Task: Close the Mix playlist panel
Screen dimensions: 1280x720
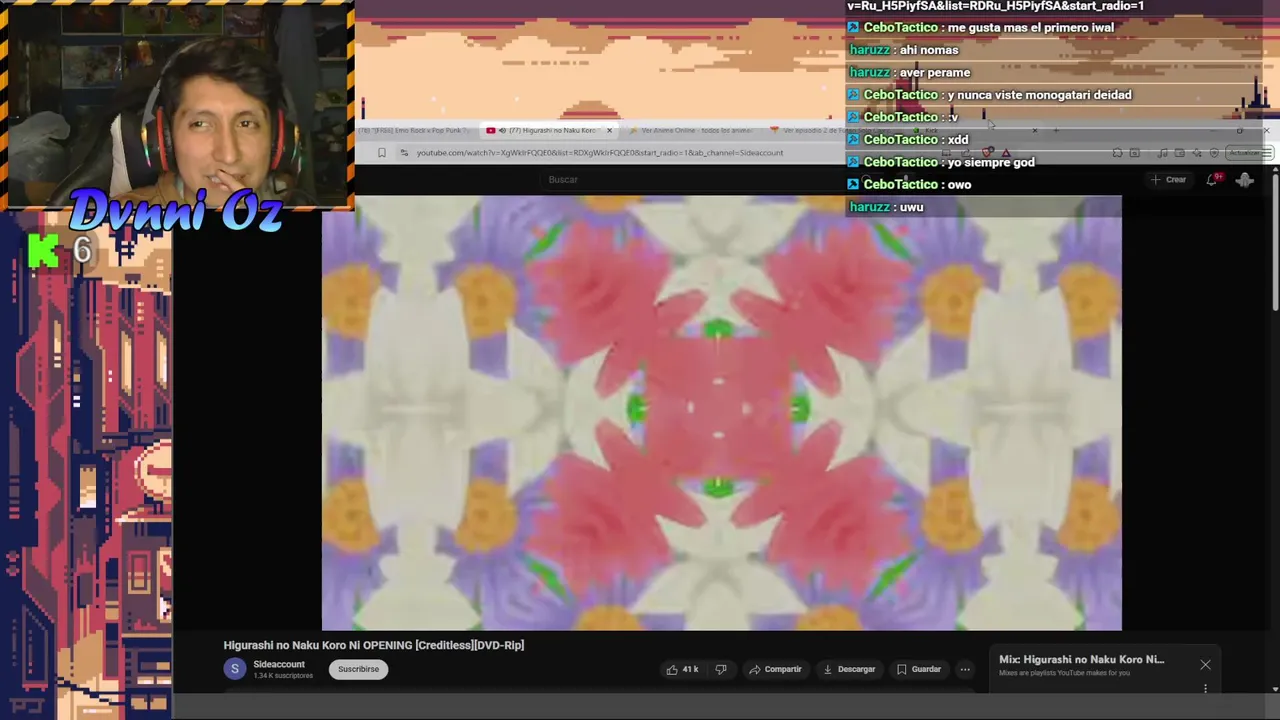Action: (x=1205, y=665)
